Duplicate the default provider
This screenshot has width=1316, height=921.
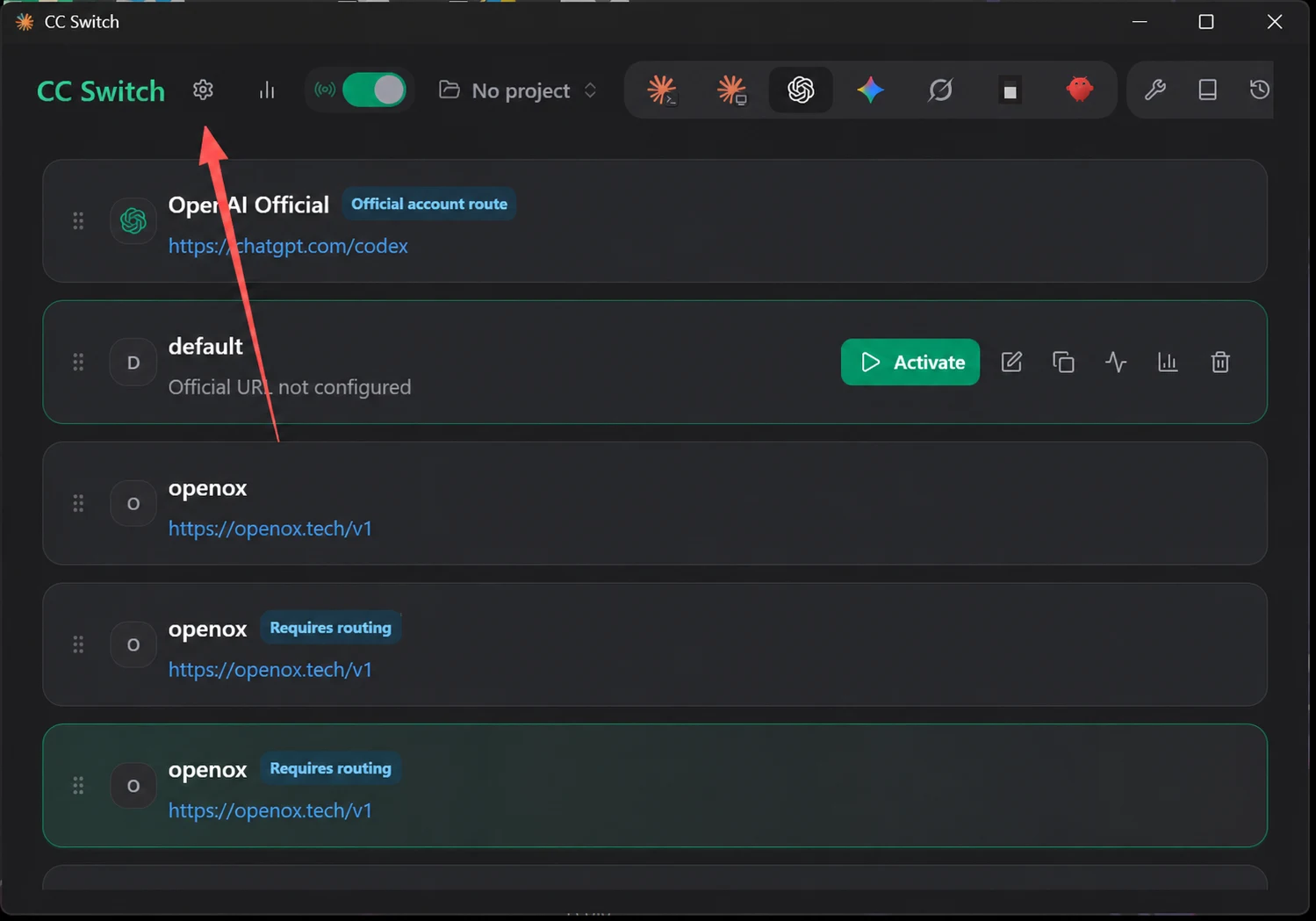coord(1063,362)
